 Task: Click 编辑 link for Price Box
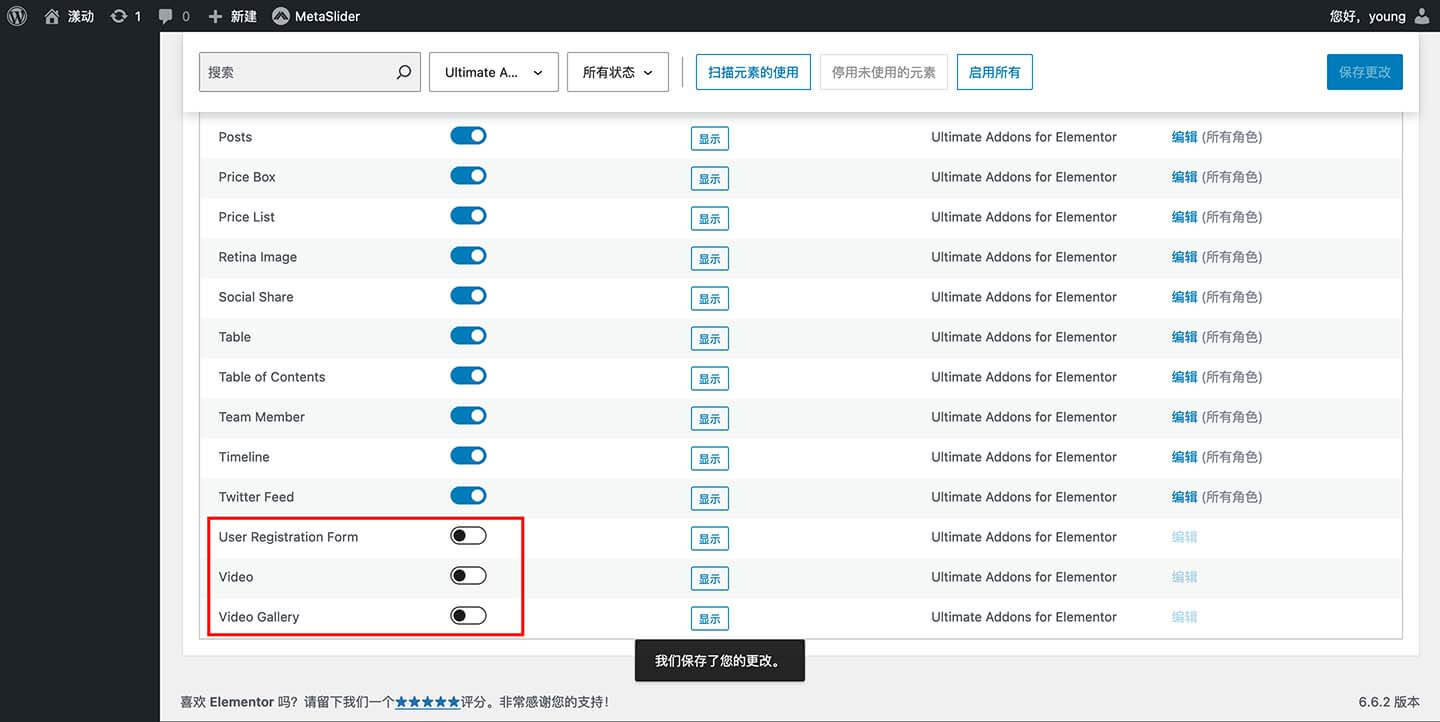(1185, 177)
